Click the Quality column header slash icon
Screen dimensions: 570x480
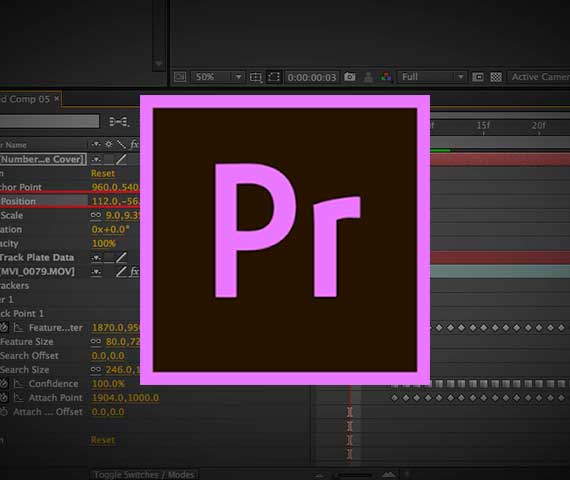121,144
